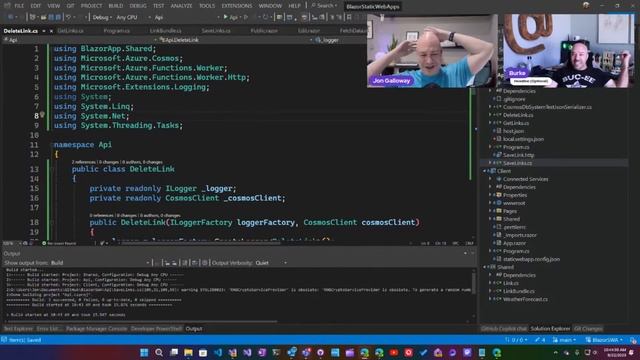Open the Show output from Build dropdown
This screenshot has width=640, height=360.
pos(100,263)
